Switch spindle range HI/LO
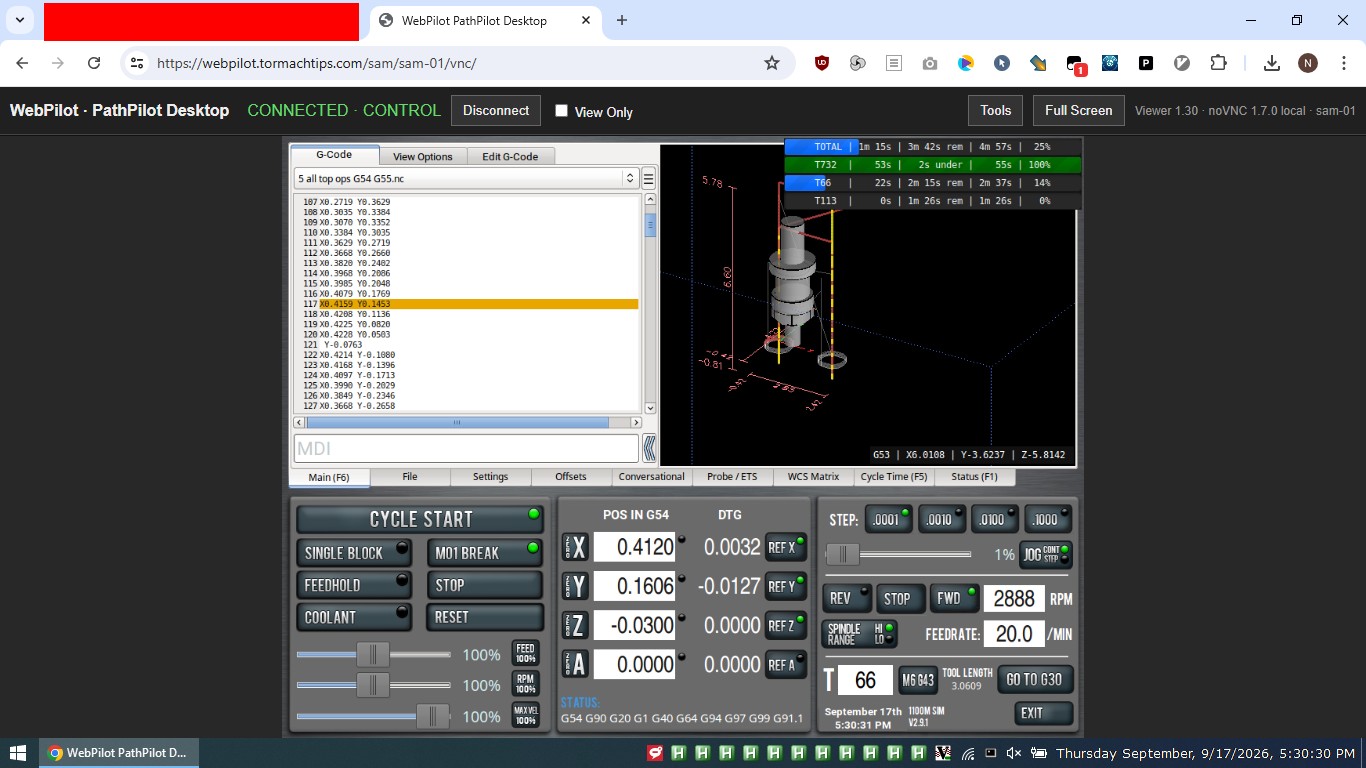 point(860,634)
